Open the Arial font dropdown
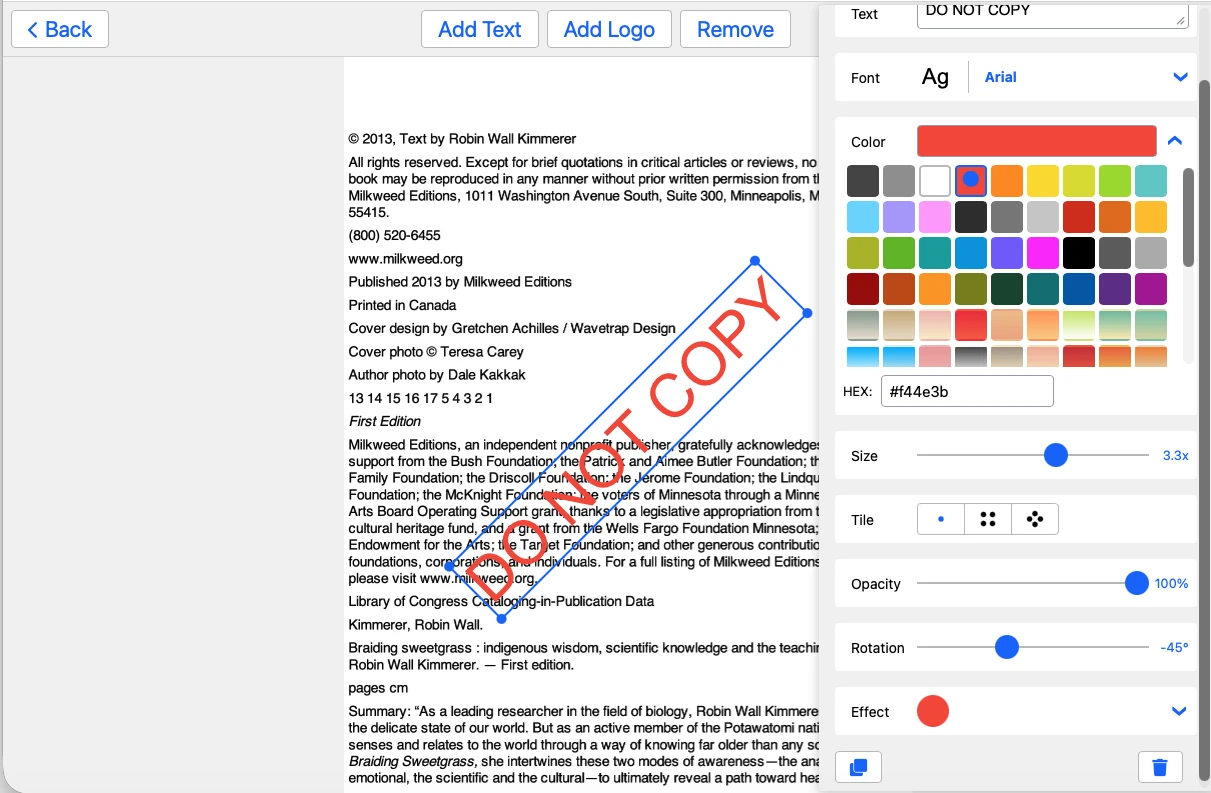Screen dimensions: 1211x793 1180,76
